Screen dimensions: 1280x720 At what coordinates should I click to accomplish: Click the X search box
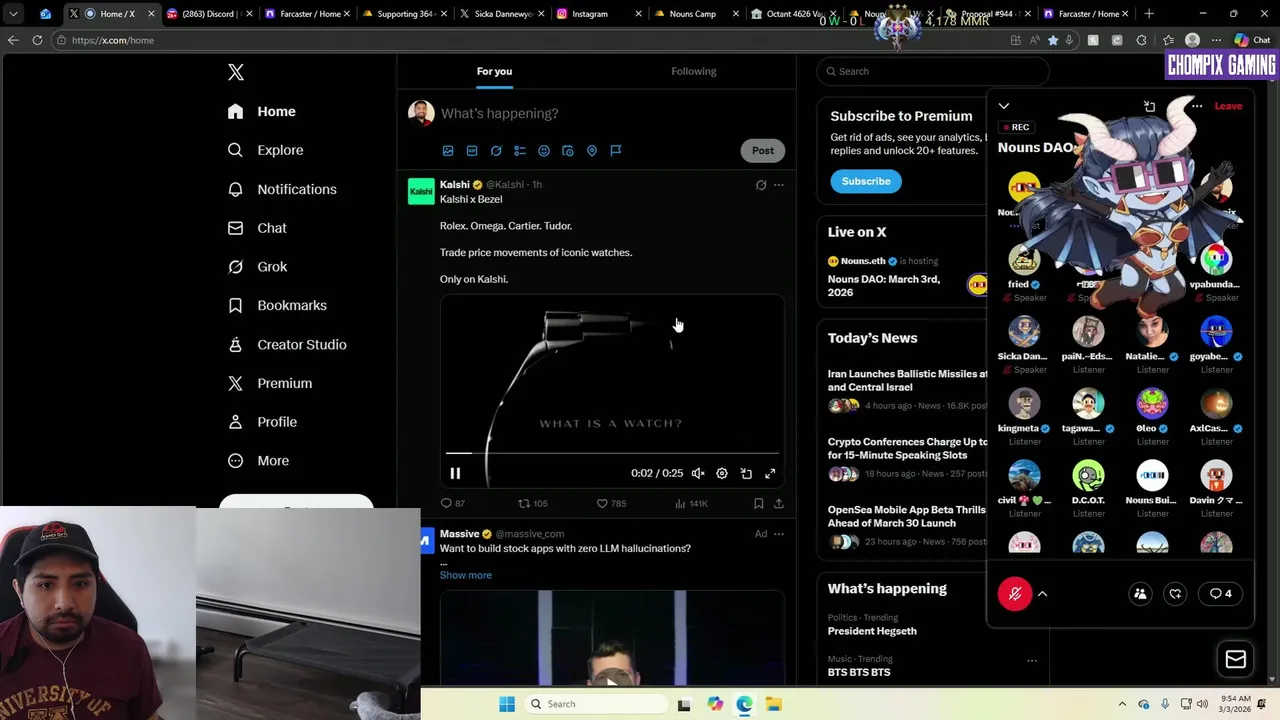coord(933,71)
